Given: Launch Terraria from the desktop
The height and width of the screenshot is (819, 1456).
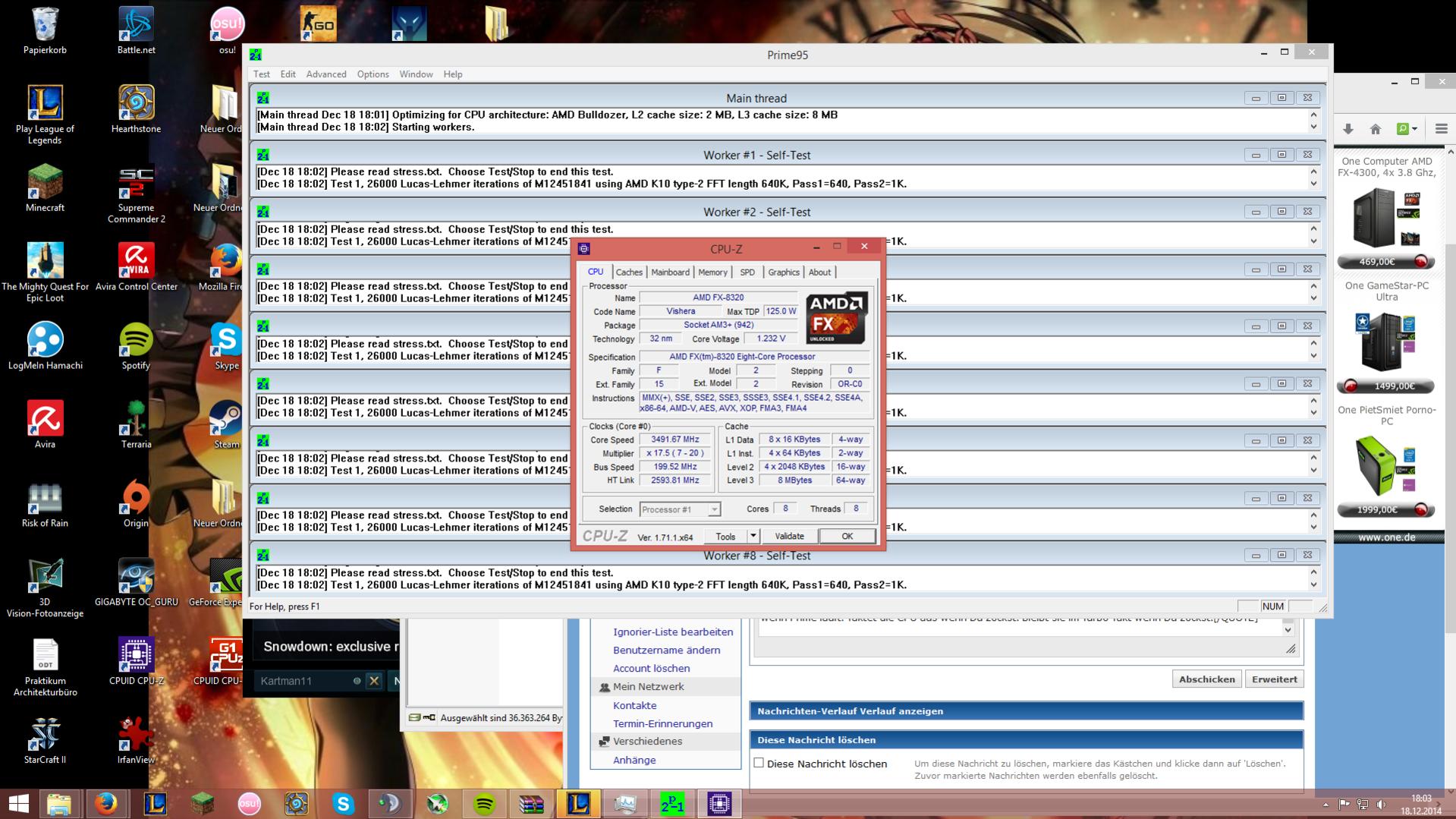Looking at the screenshot, I should point(136,424).
